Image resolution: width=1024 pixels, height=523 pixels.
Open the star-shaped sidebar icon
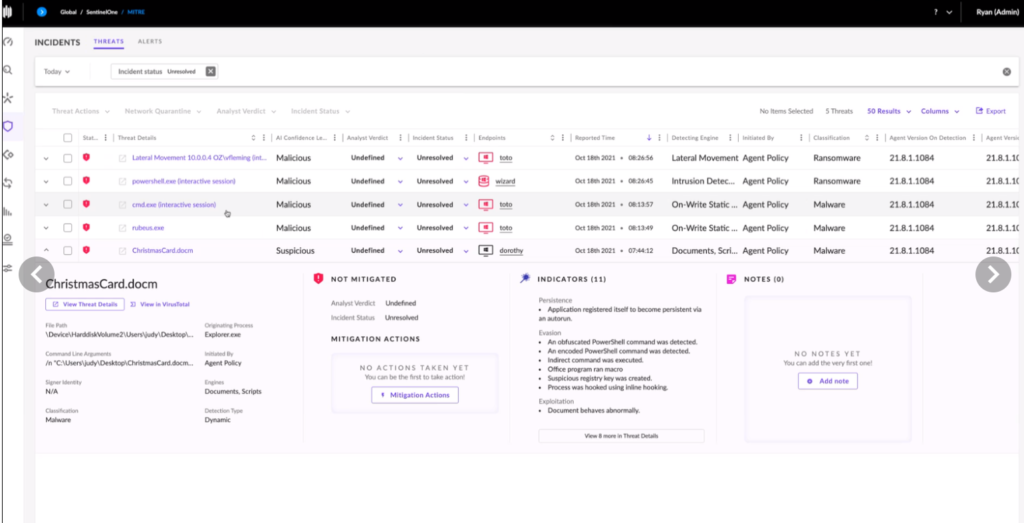pyautogui.click(x=8, y=98)
